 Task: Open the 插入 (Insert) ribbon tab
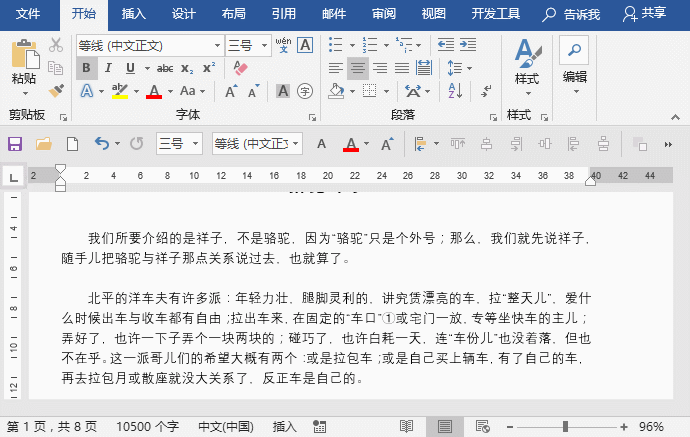point(133,14)
